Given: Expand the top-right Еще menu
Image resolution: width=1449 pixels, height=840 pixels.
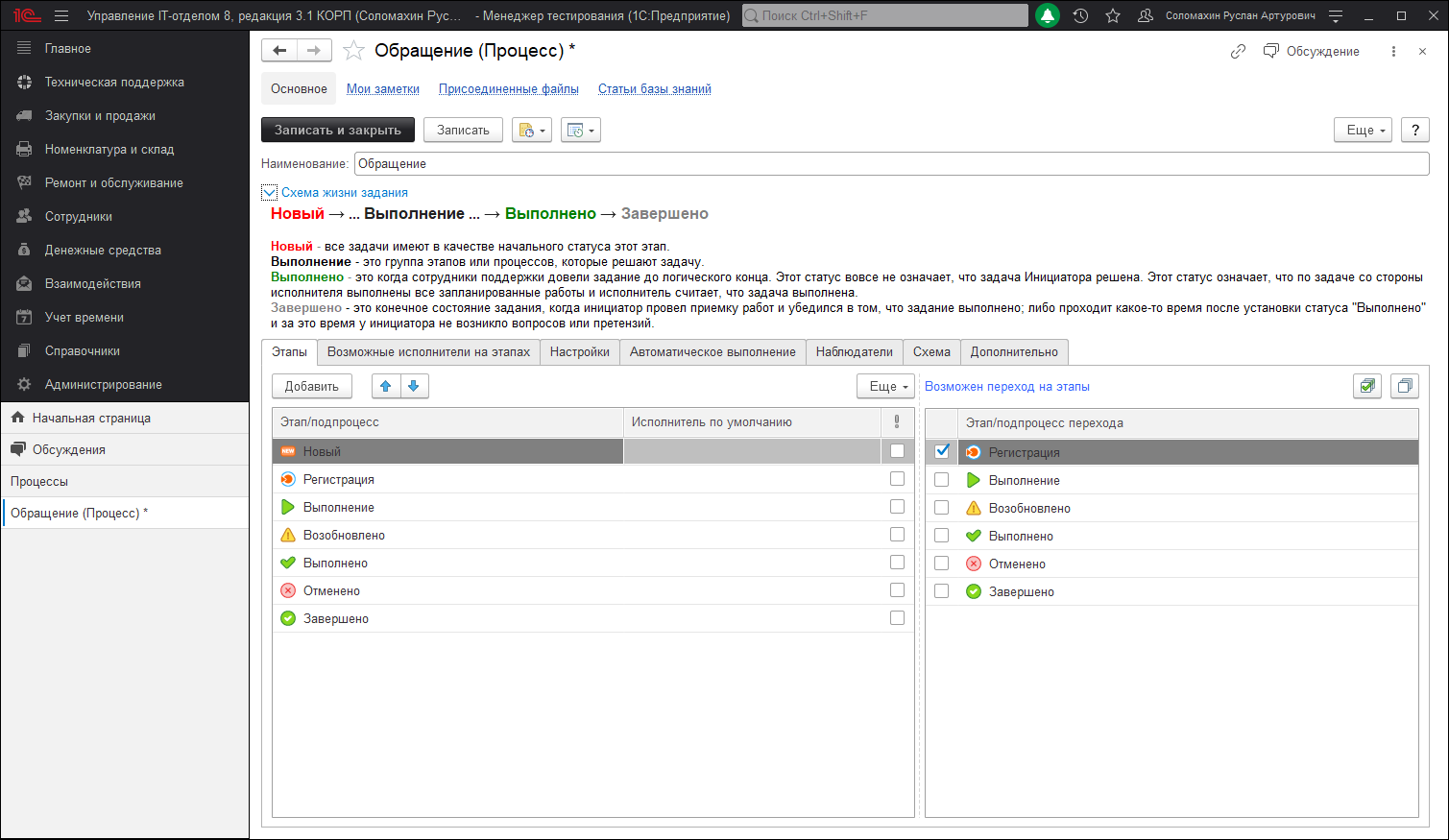Looking at the screenshot, I should pyautogui.click(x=1363, y=130).
